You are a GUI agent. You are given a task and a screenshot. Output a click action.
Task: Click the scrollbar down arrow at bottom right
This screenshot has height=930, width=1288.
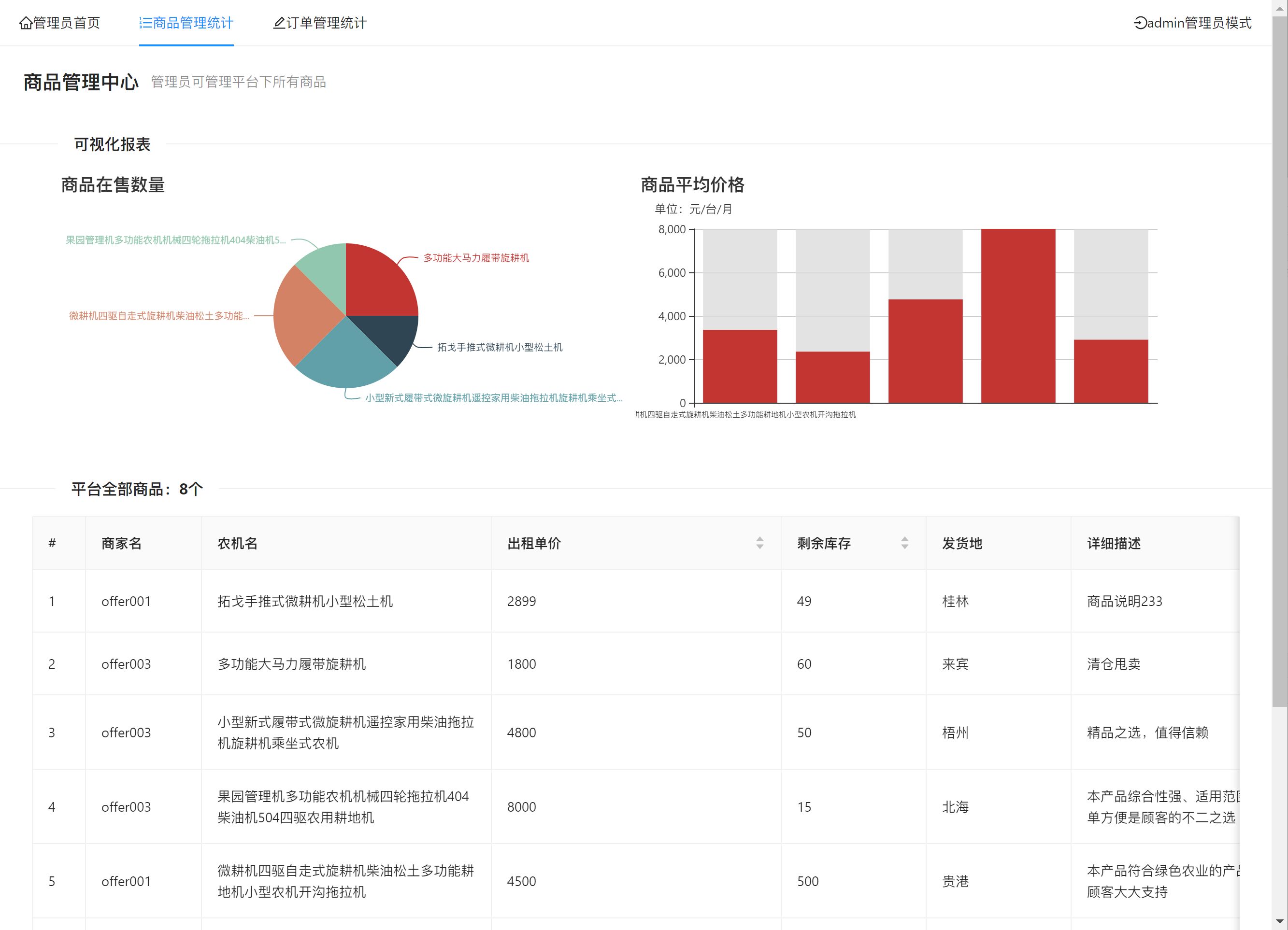[x=1279, y=921]
